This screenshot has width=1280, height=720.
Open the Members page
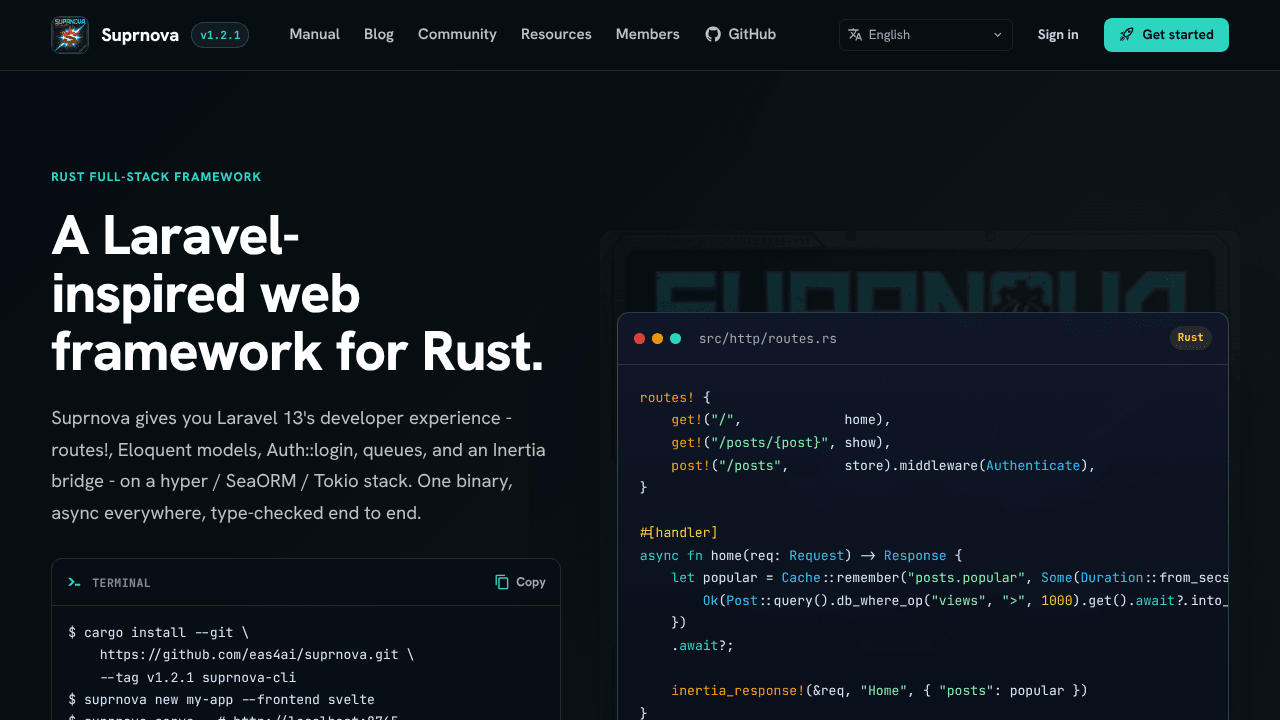click(648, 34)
